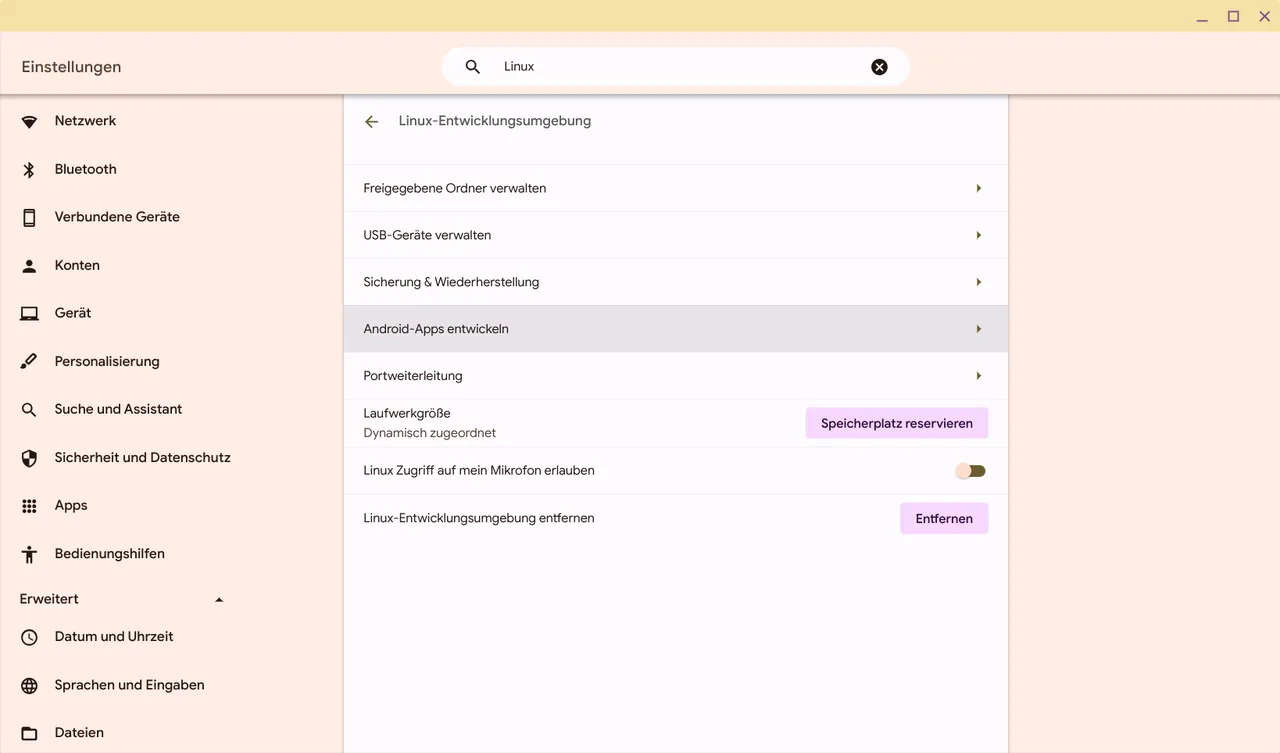
Task: Open arrow for Portweiterleitung
Action: 978,376
